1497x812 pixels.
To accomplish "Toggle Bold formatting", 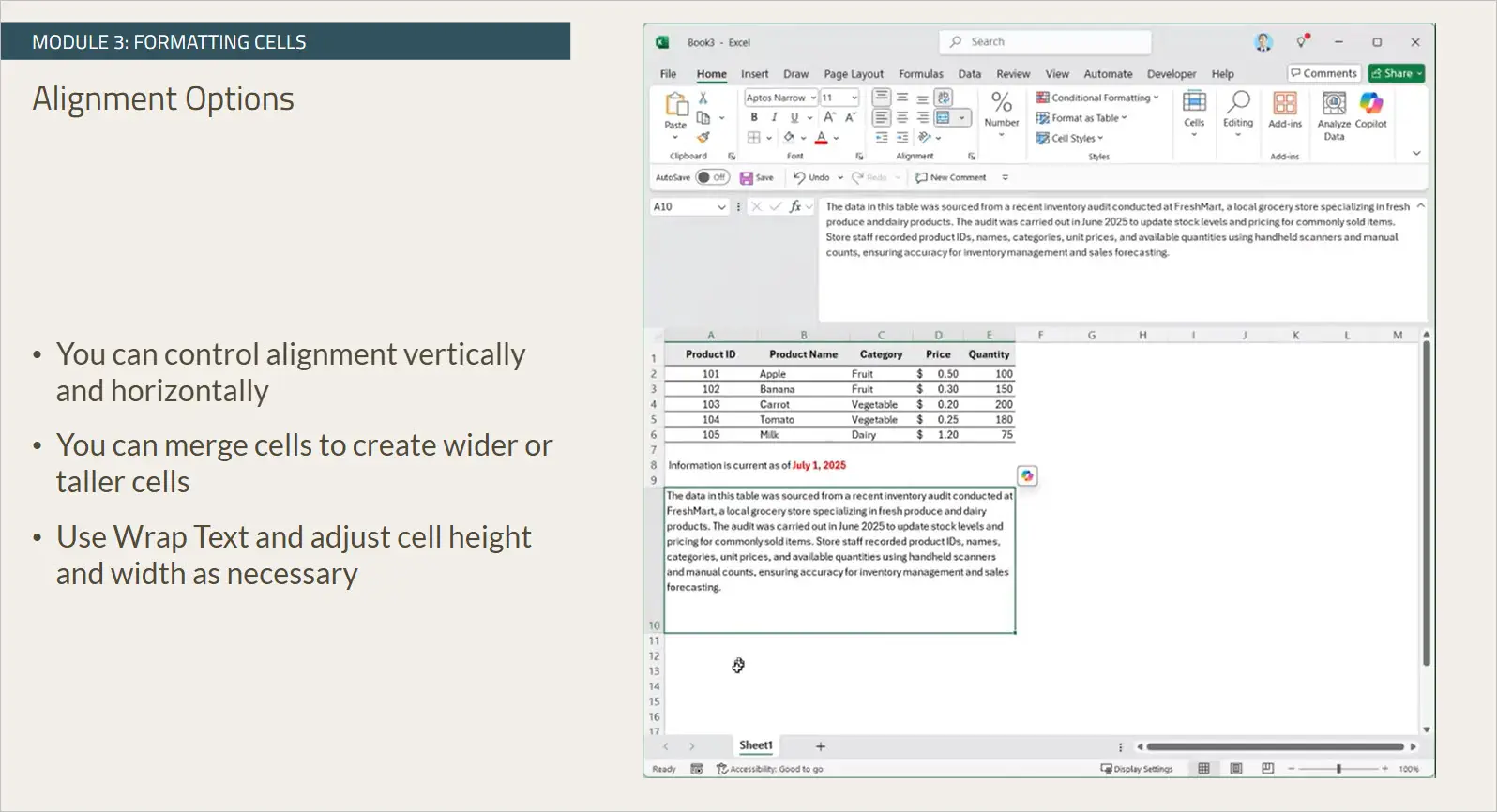I will [x=754, y=118].
